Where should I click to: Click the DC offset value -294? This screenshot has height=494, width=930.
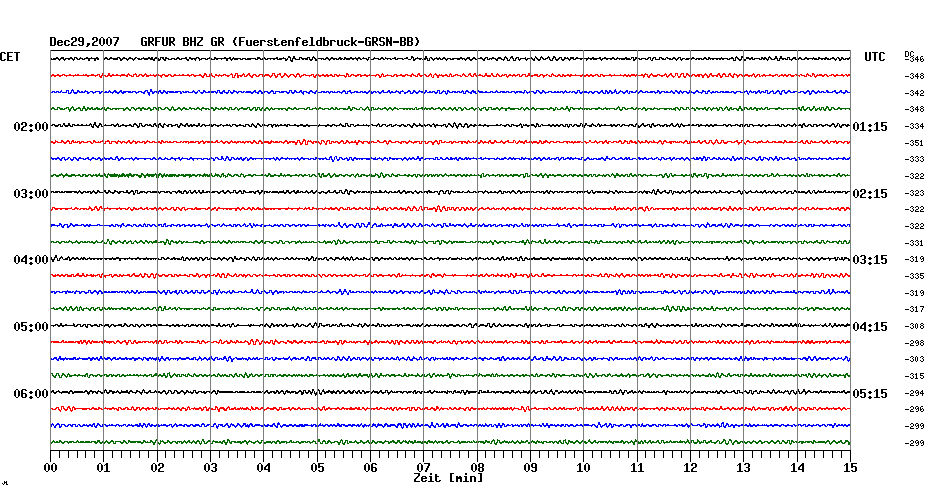coord(915,393)
